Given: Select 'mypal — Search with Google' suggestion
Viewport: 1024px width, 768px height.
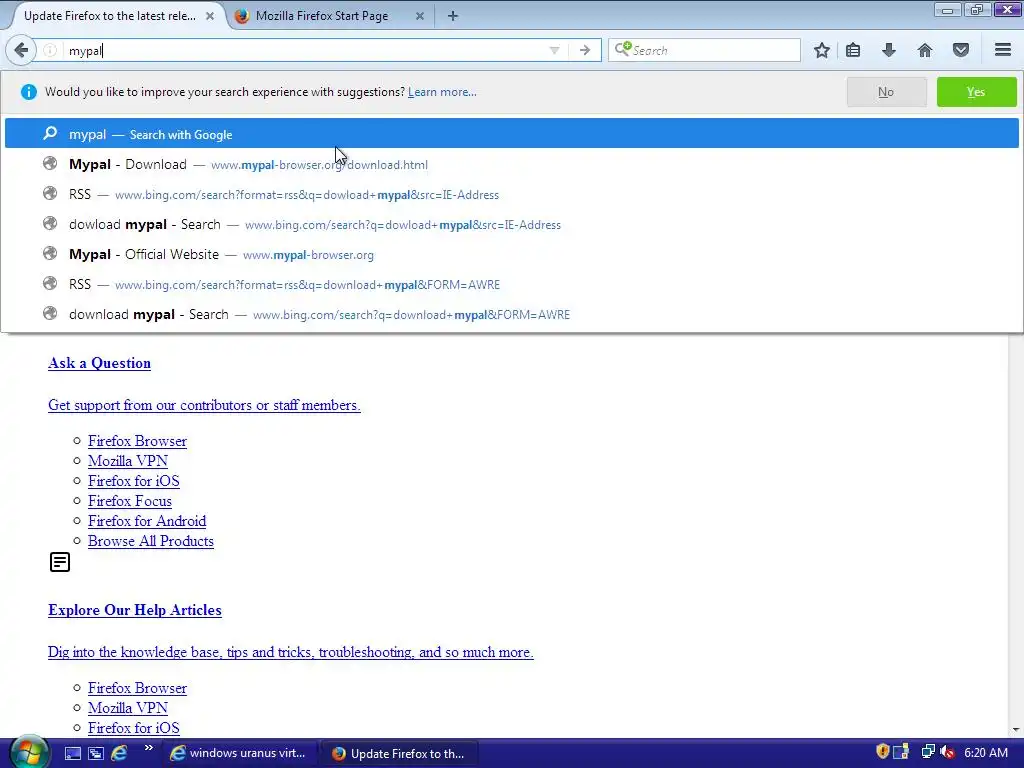Looking at the screenshot, I should point(511,134).
